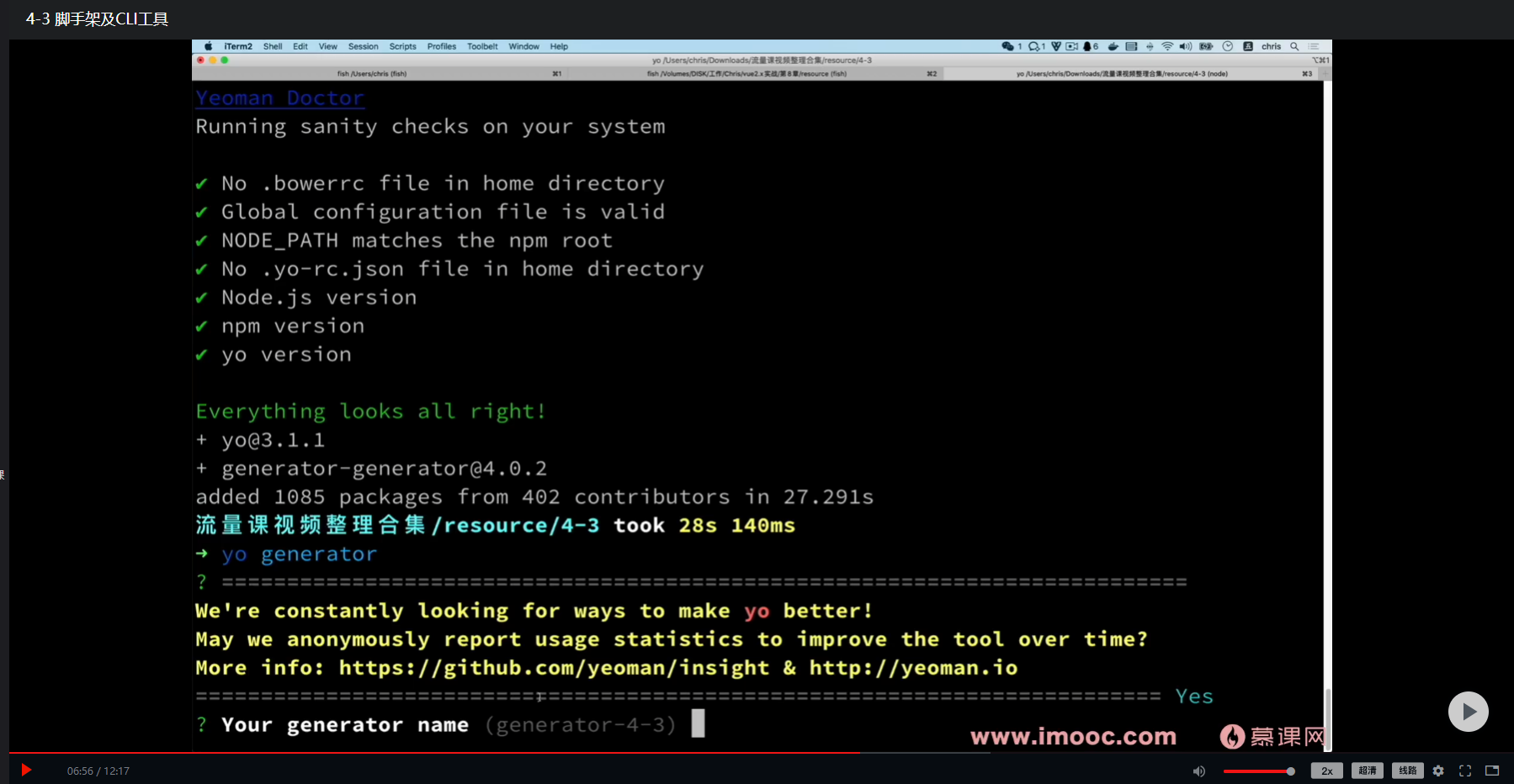Click the 'yo generator' command text
The width and height of the screenshot is (1514, 784).
[x=299, y=554]
